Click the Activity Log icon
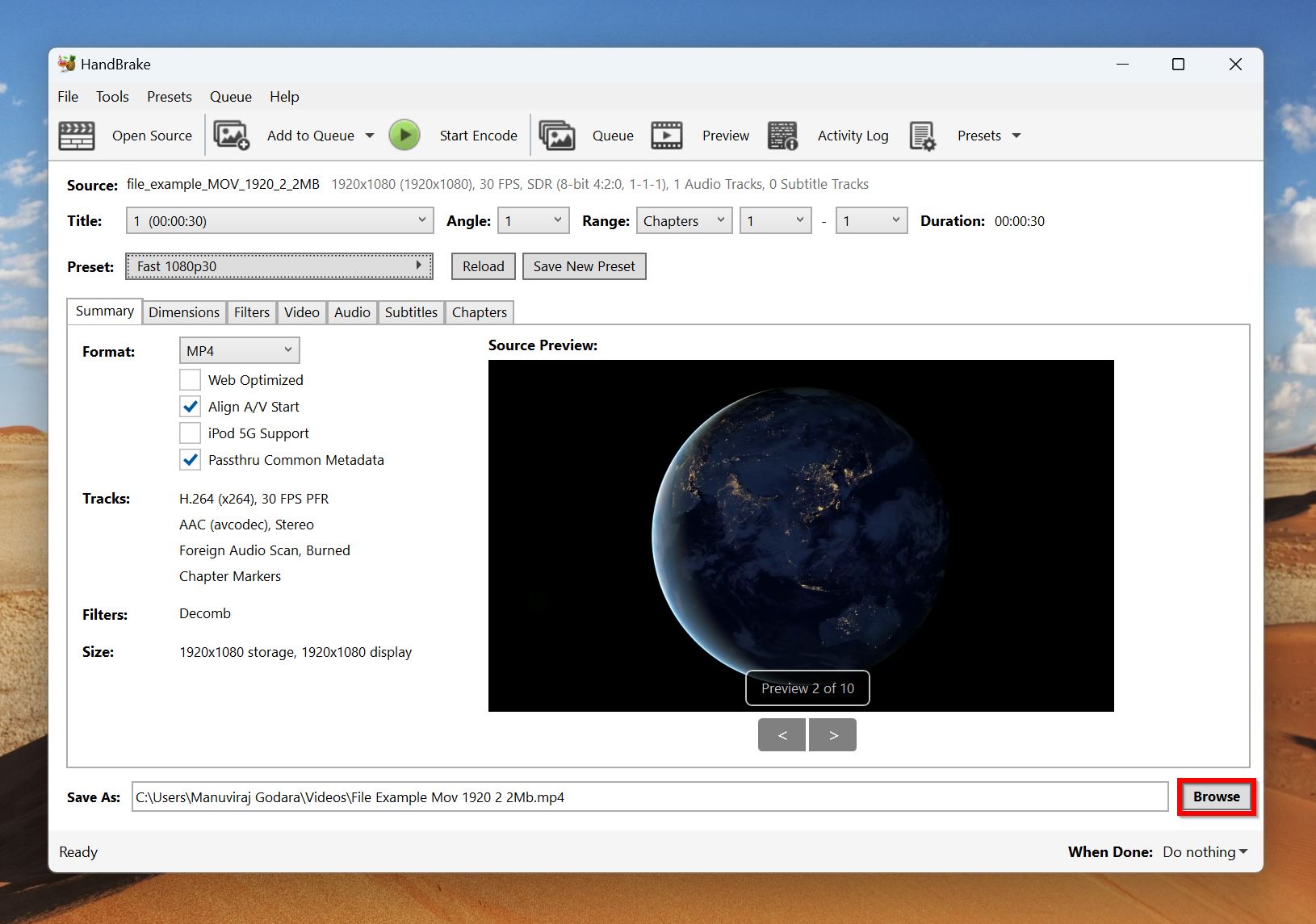 click(x=782, y=136)
